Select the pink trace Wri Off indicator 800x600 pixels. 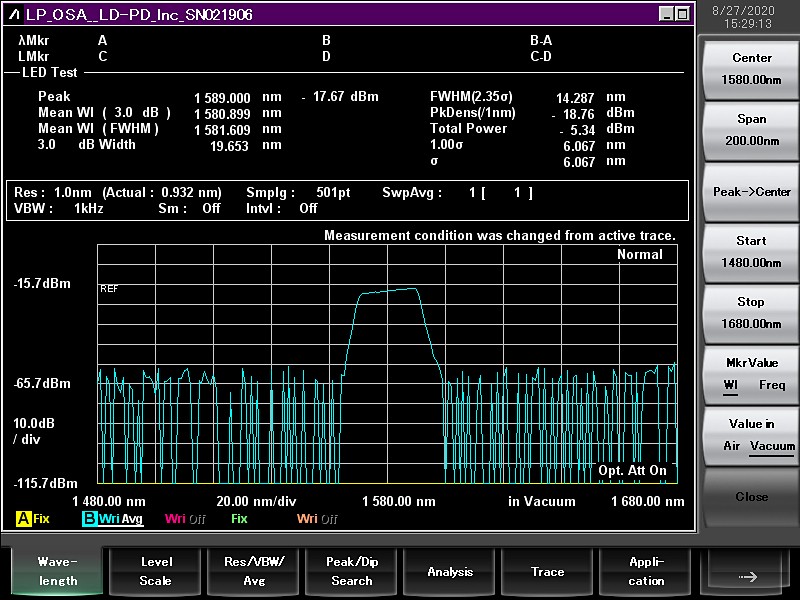tap(186, 519)
